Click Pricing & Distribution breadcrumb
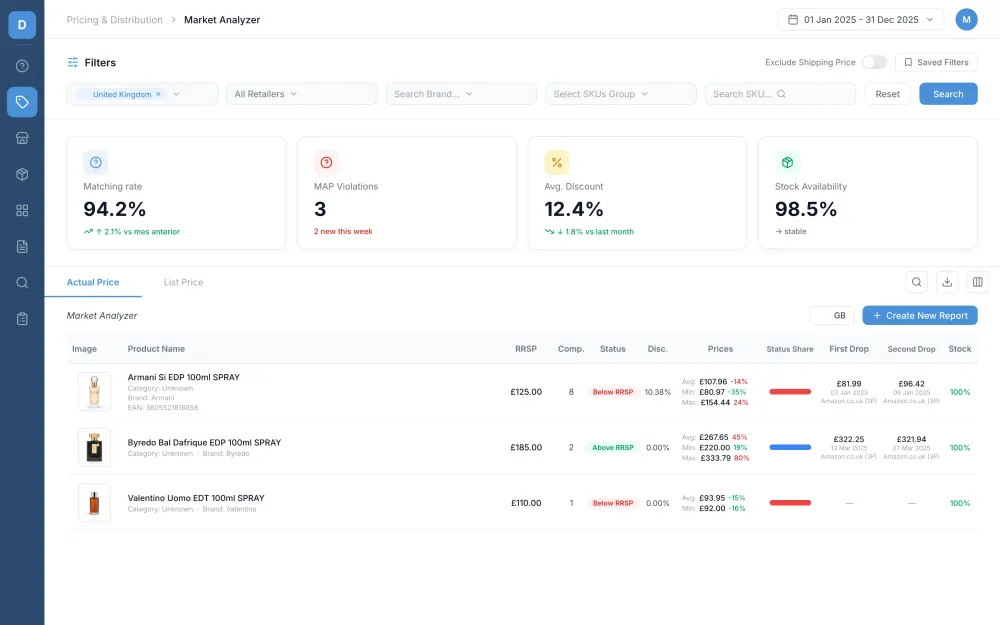Screen dimensions: 1000x625 coord(115,20)
